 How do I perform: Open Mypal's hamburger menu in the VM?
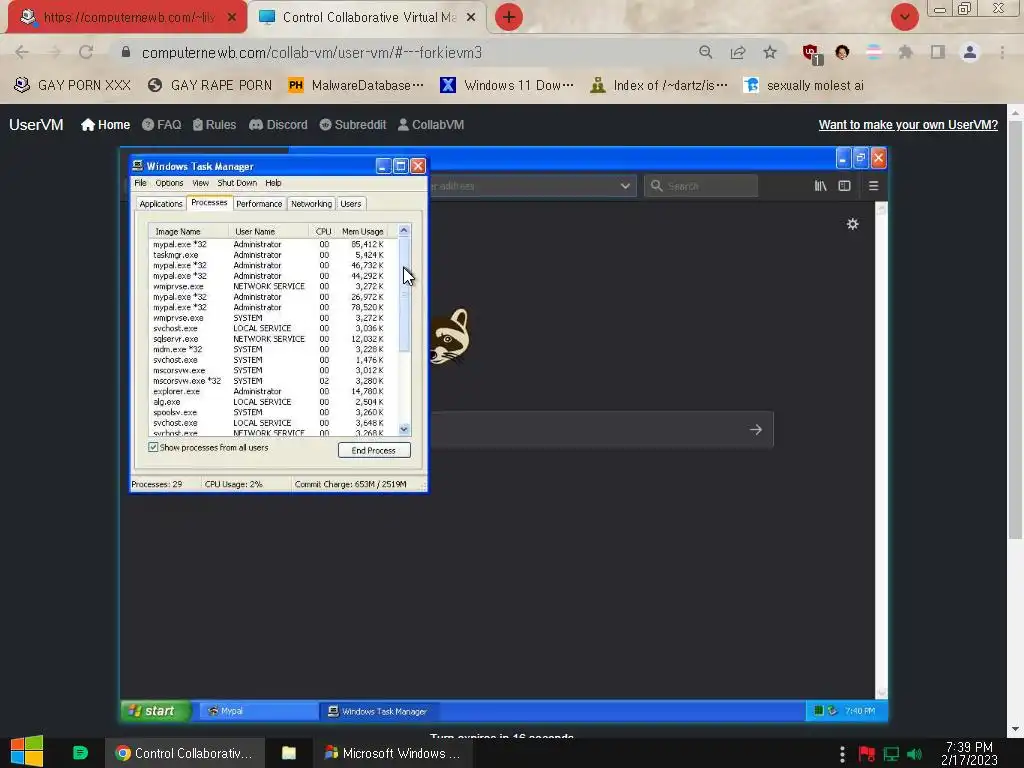point(873,186)
